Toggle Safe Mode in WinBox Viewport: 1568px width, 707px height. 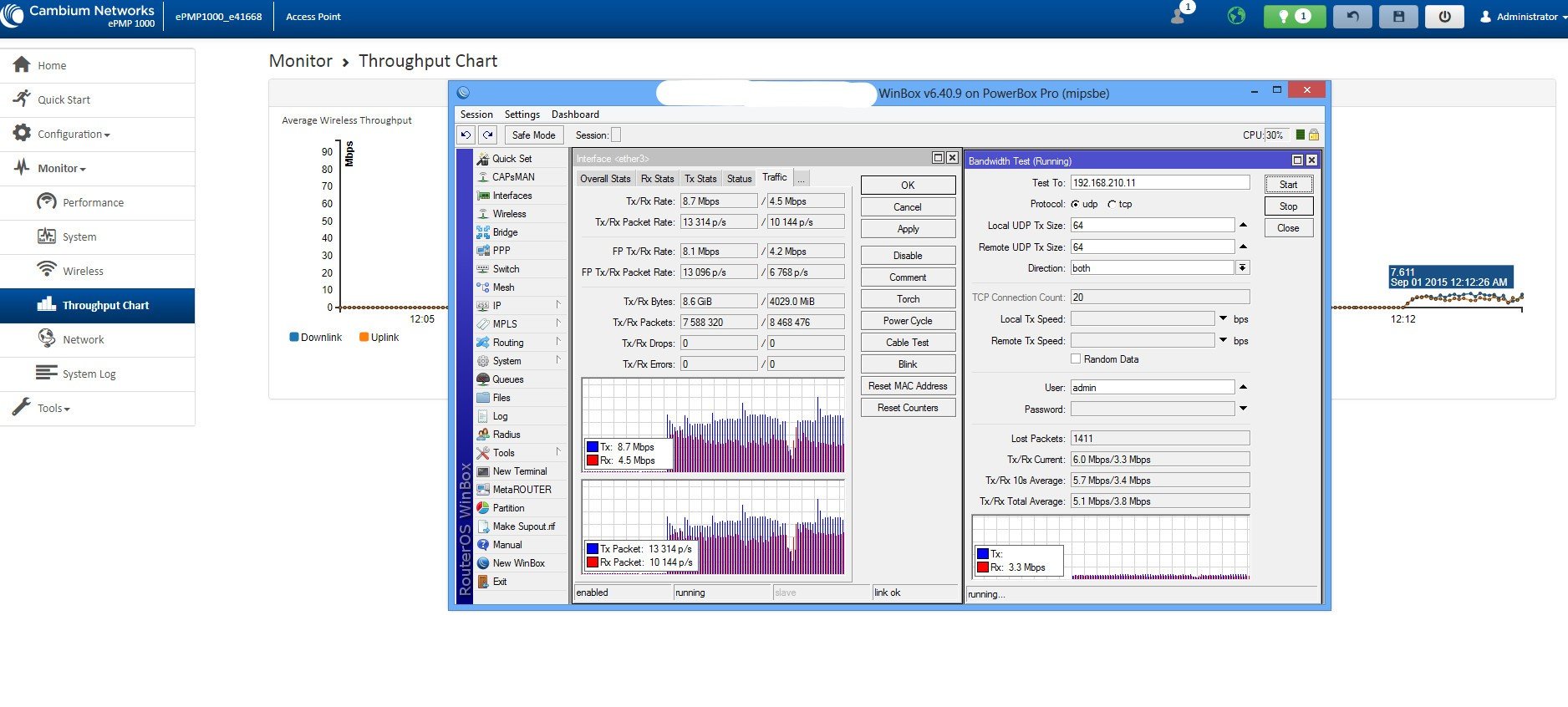[x=533, y=135]
